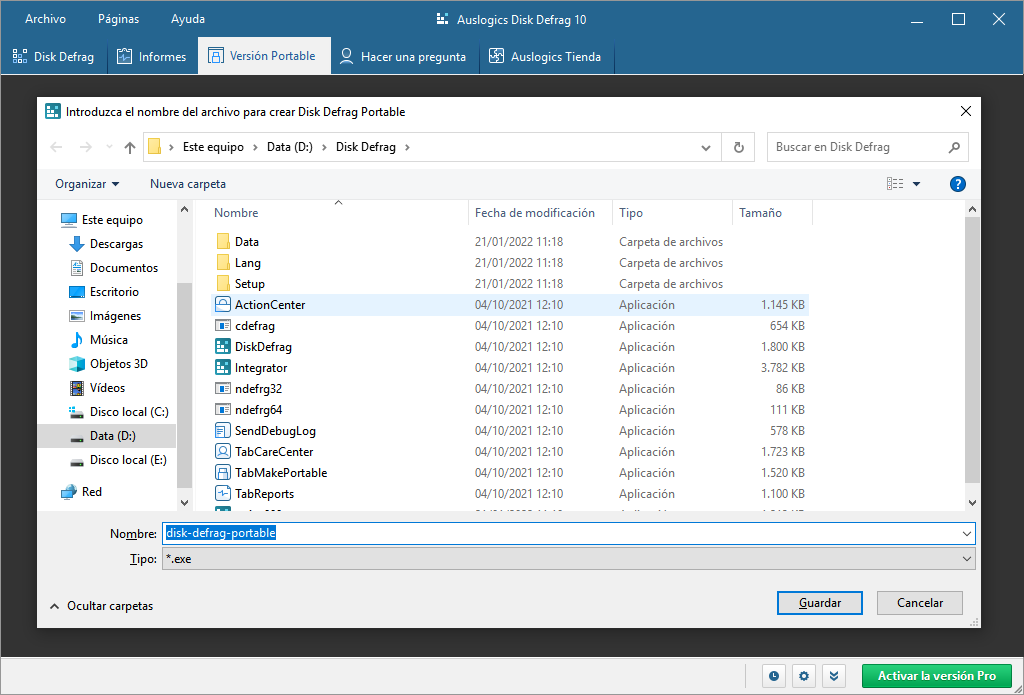Open settings via the gear icon
The image size is (1024, 695).
tap(803, 676)
